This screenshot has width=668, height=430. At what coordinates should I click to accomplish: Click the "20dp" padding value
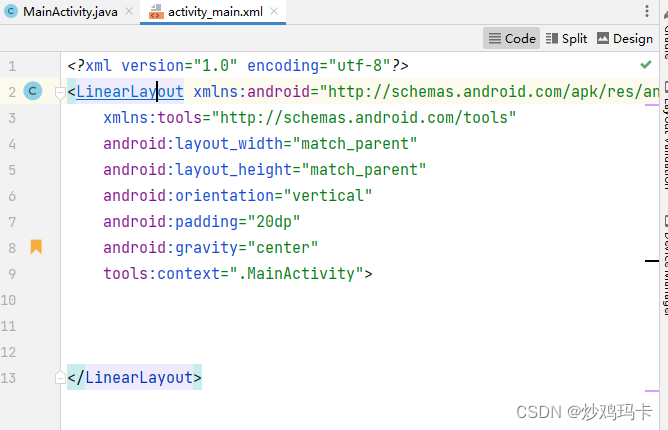[274, 222]
